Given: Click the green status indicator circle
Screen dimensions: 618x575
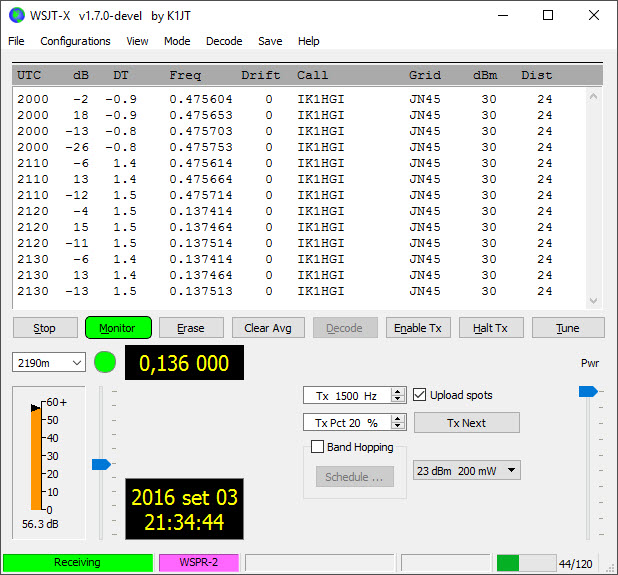Looking at the screenshot, I should [x=106, y=363].
